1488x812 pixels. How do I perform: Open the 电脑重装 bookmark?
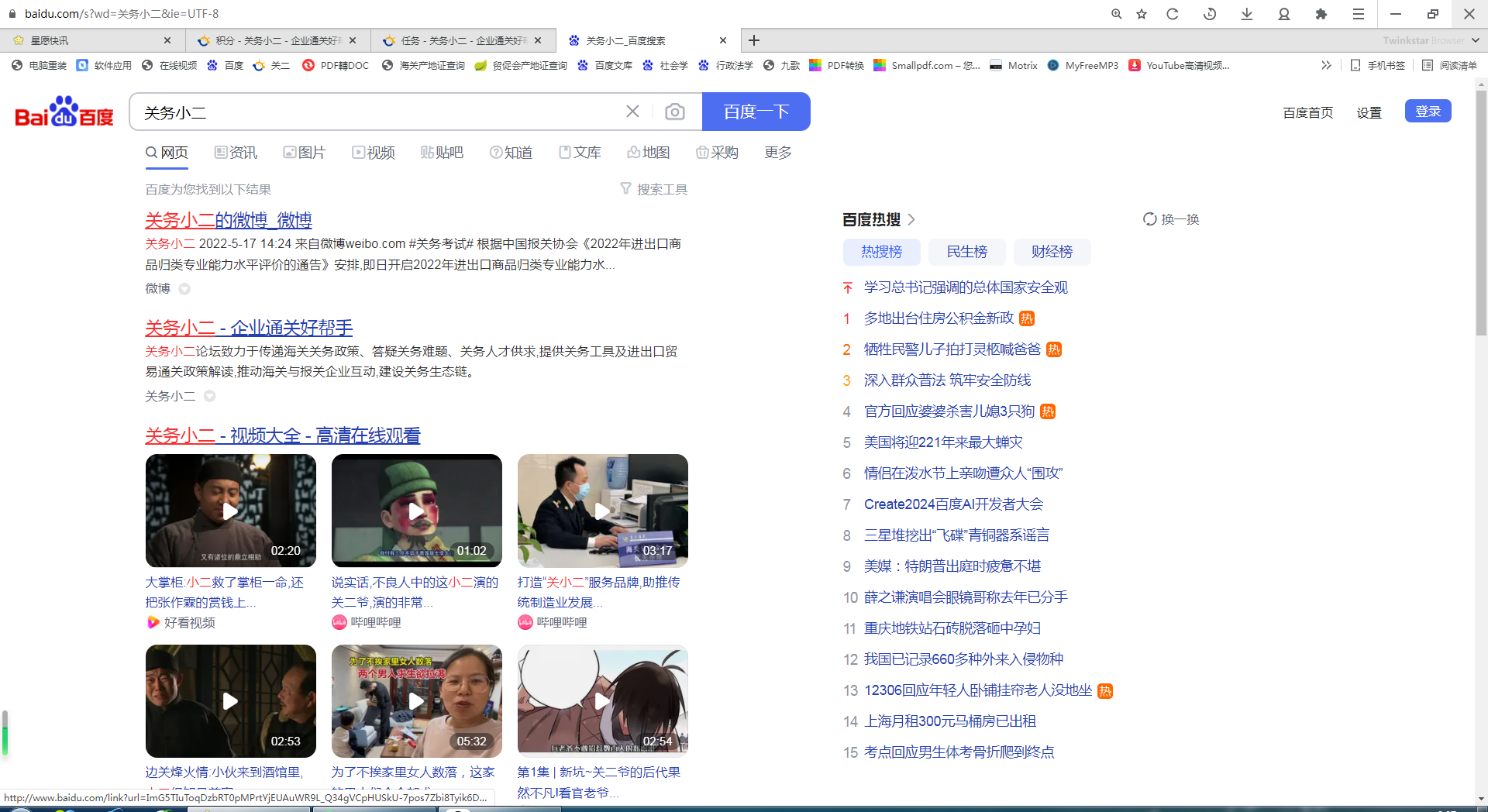(x=40, y=65)
